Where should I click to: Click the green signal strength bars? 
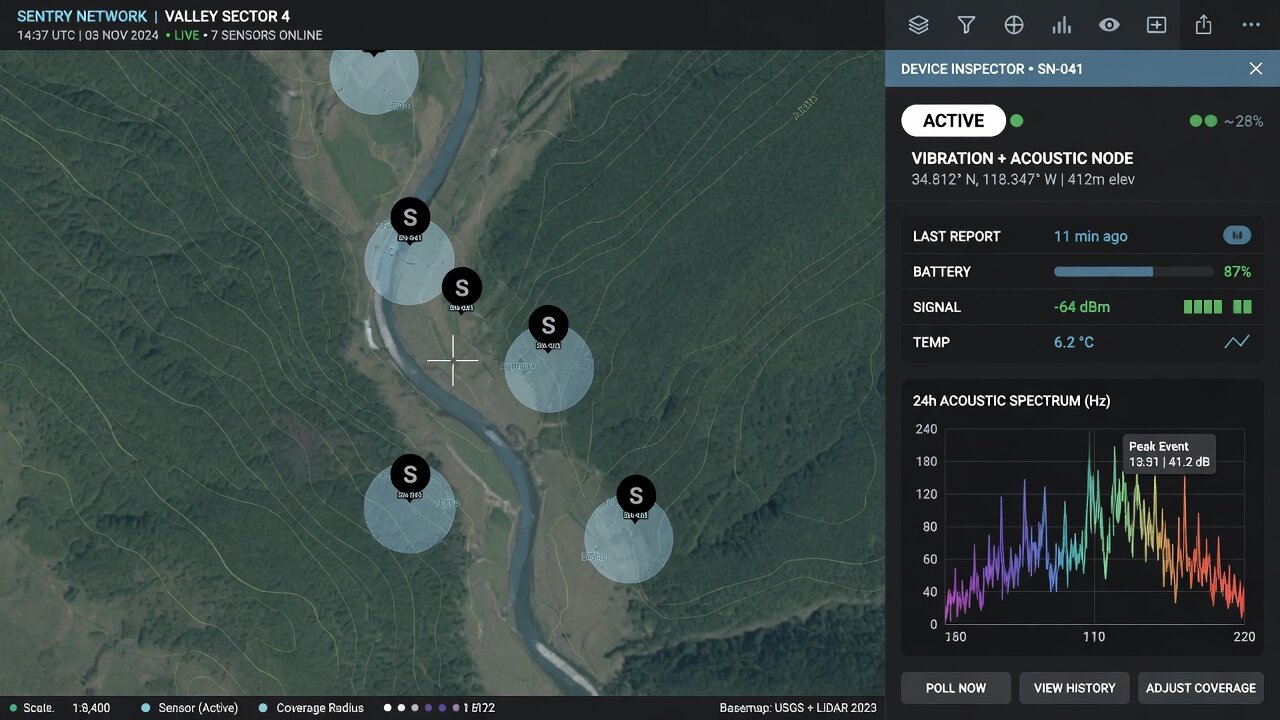point(1218,307)
